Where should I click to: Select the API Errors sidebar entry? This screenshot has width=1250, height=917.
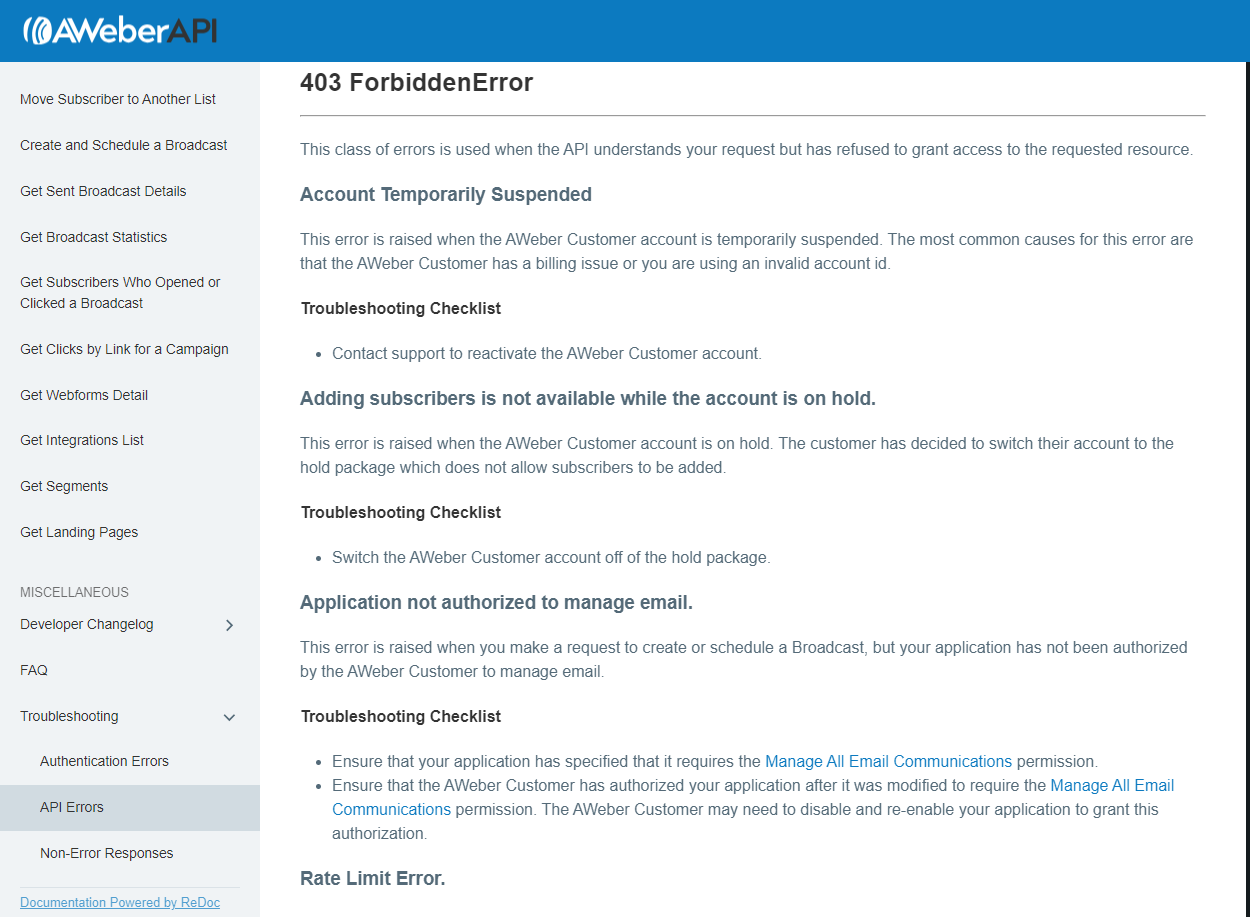point(130,807)
